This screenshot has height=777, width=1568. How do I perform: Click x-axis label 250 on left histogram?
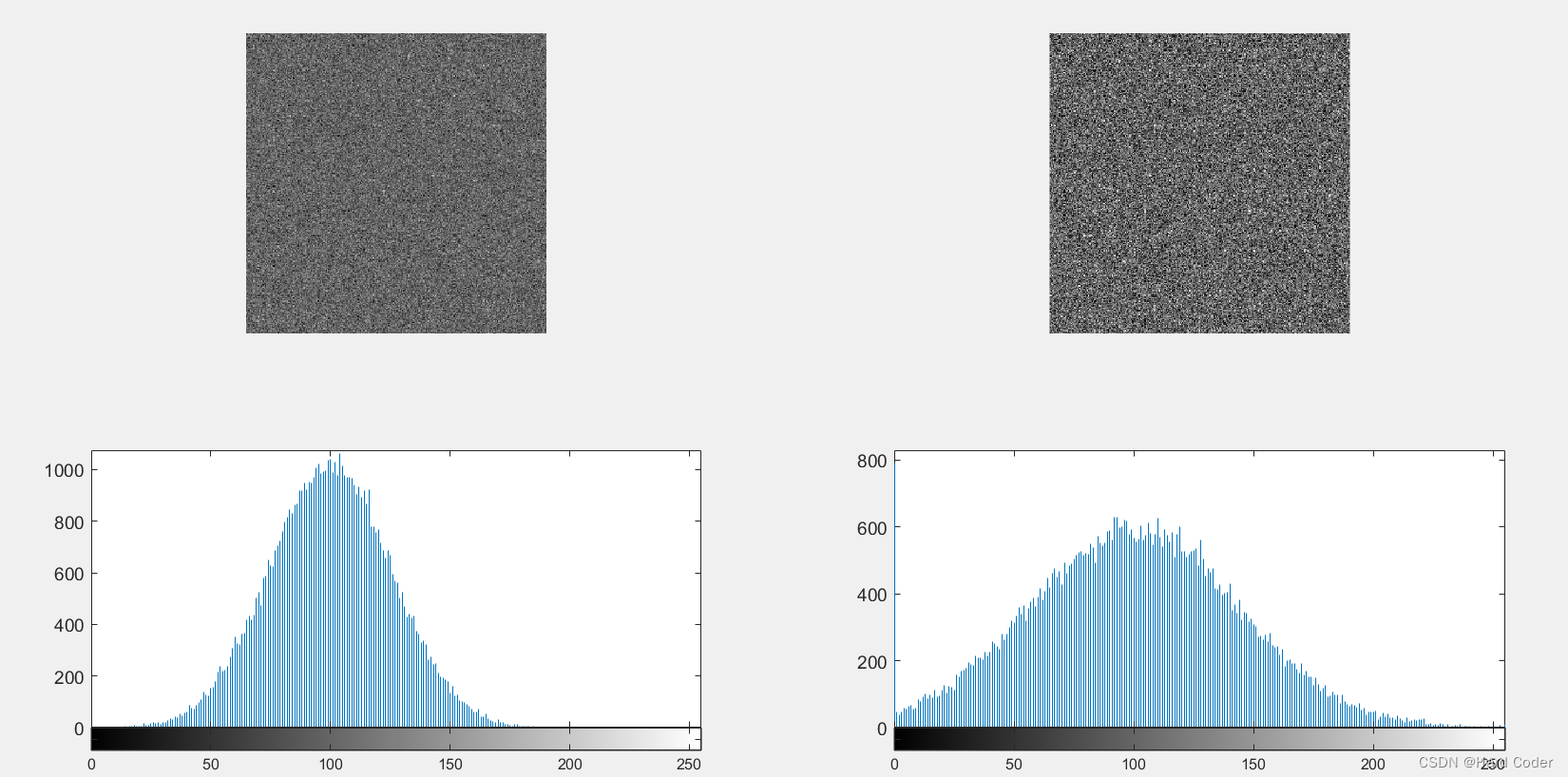(689, 765)
